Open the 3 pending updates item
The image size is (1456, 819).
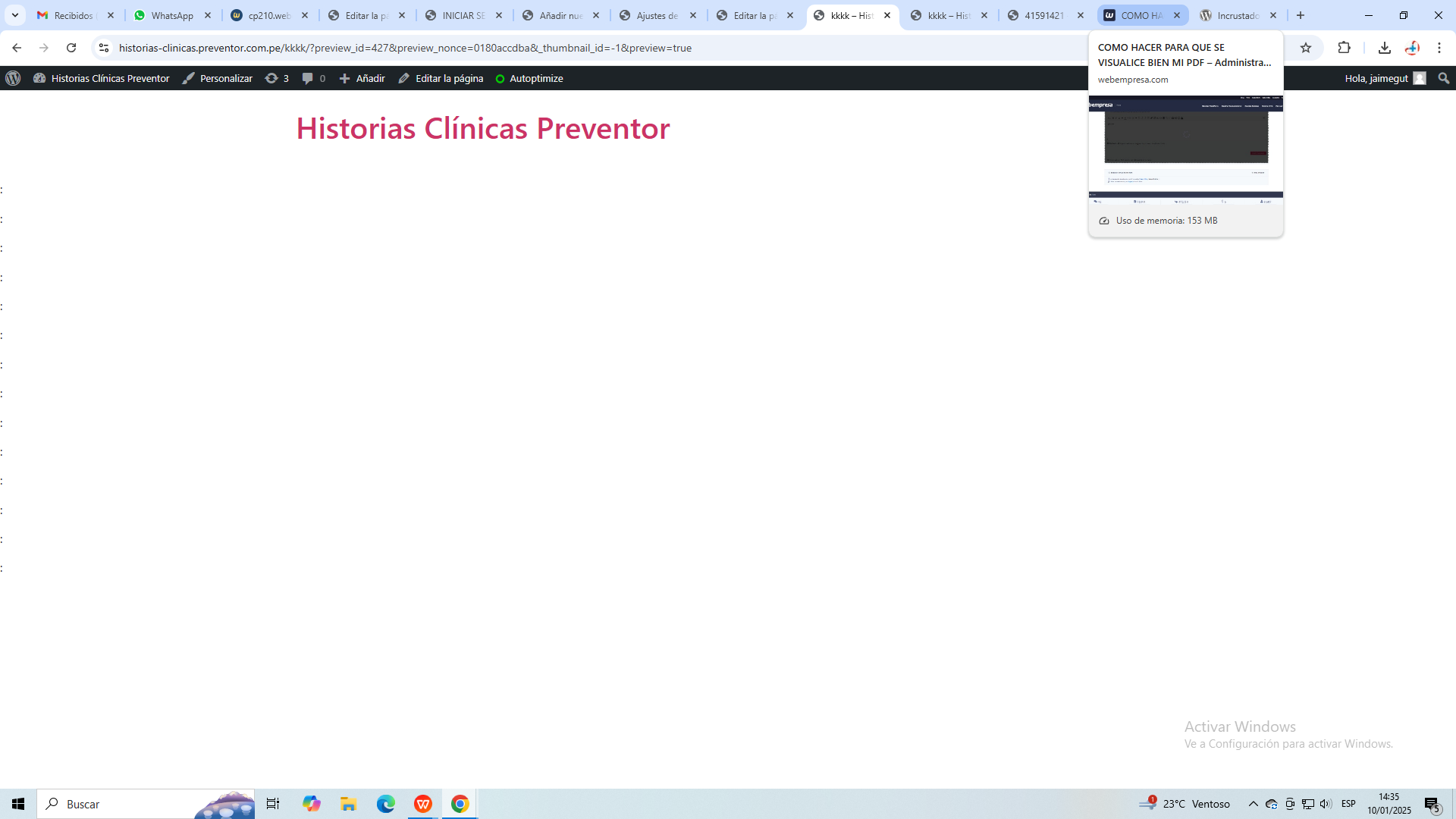277,78
